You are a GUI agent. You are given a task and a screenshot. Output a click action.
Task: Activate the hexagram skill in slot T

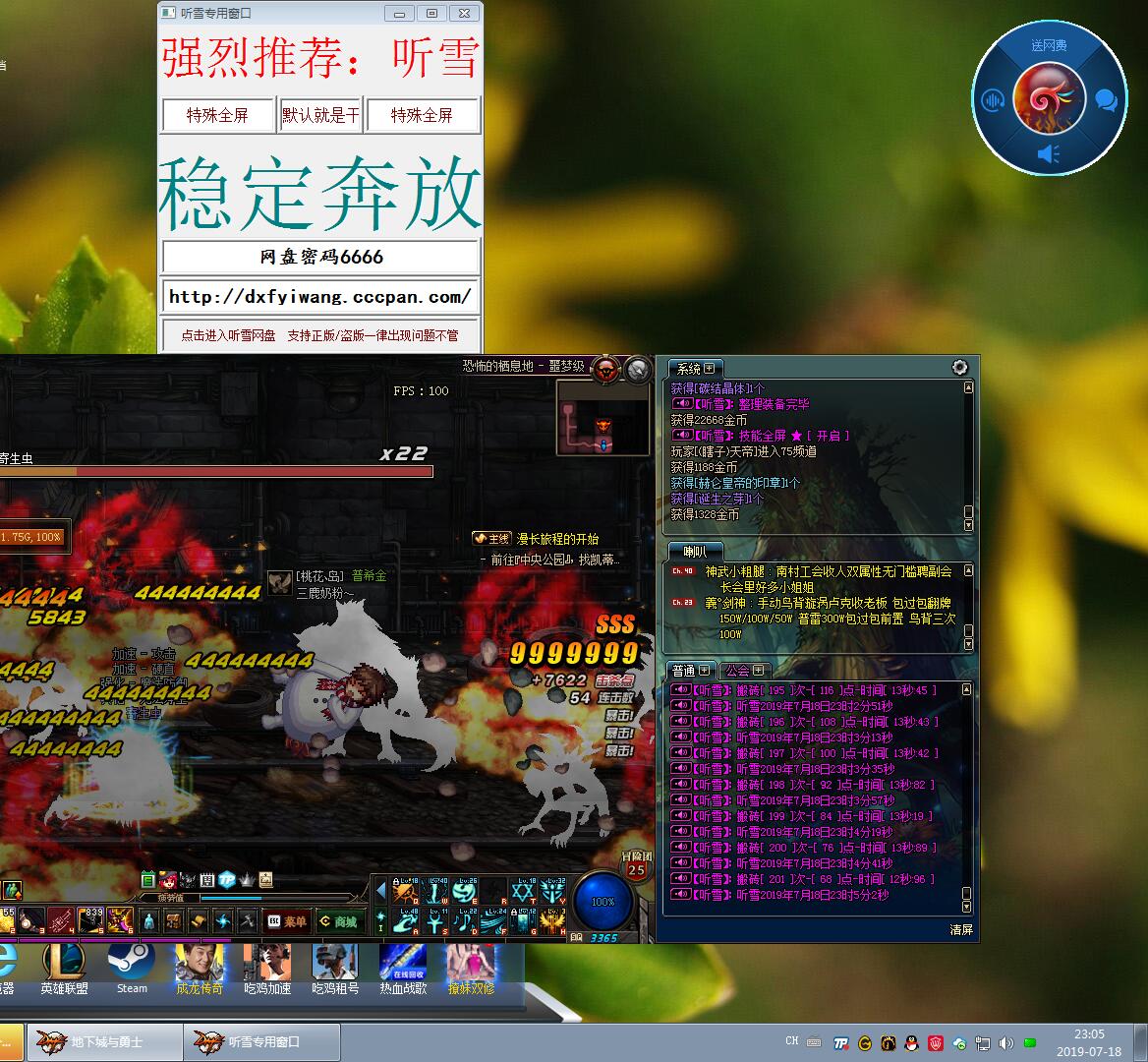523,890
